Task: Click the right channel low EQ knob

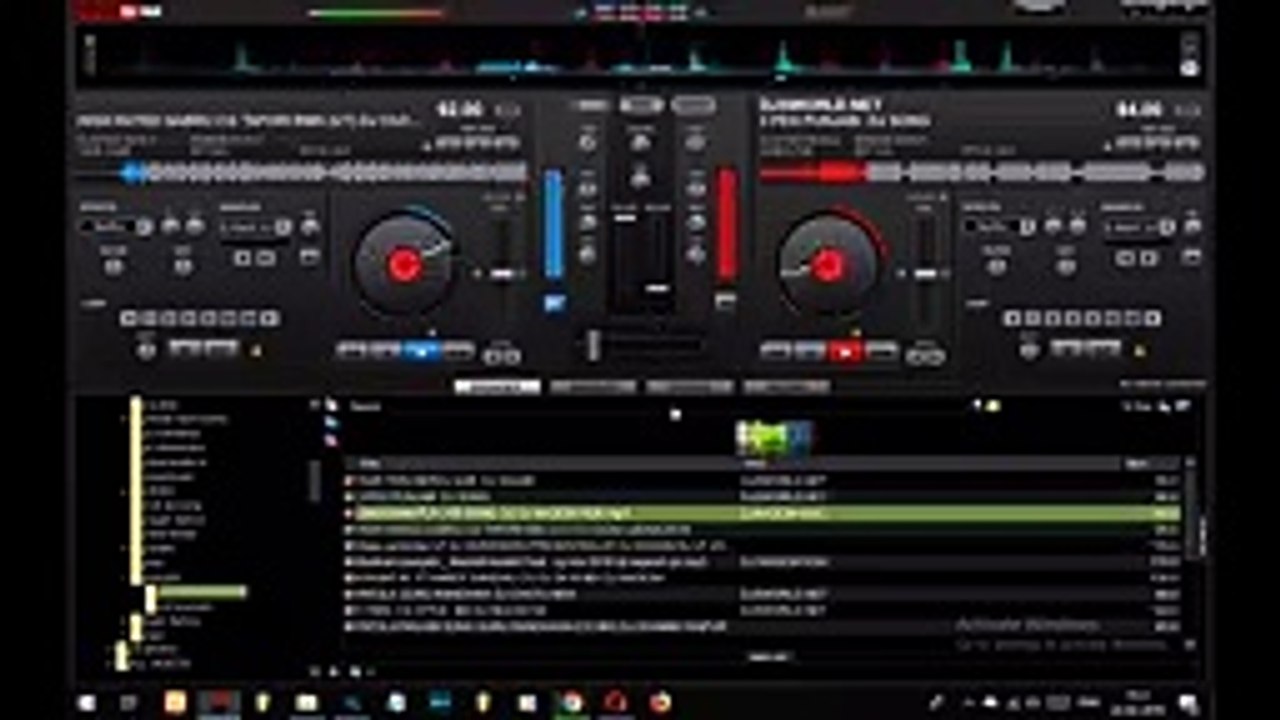Action: pyautogui.click(x=696, y=254)
